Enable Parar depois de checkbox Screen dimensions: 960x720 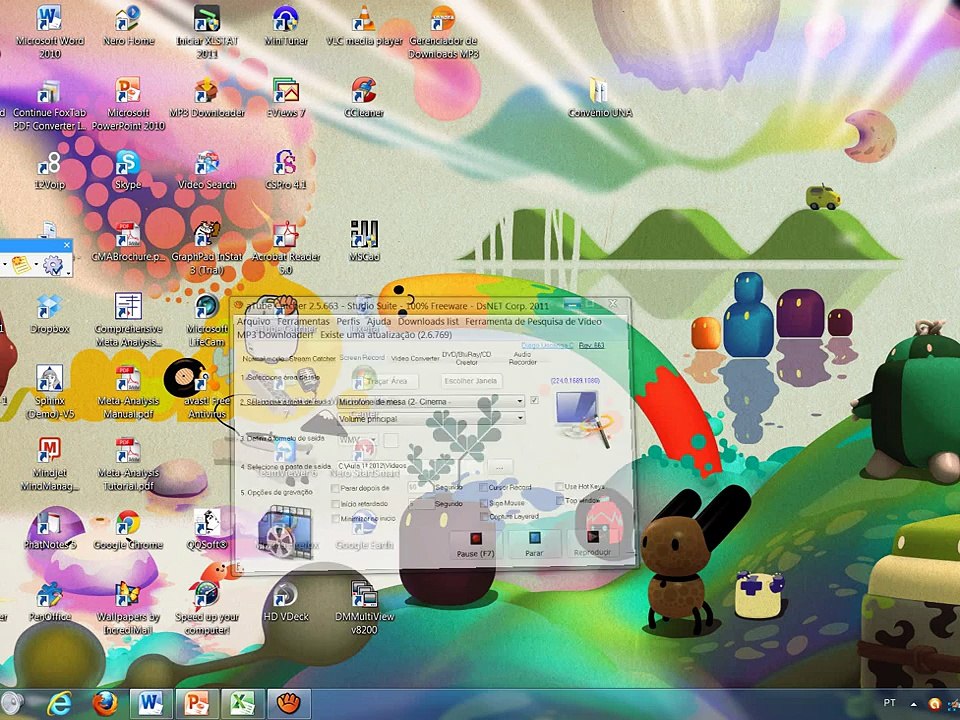pos(335,488)
